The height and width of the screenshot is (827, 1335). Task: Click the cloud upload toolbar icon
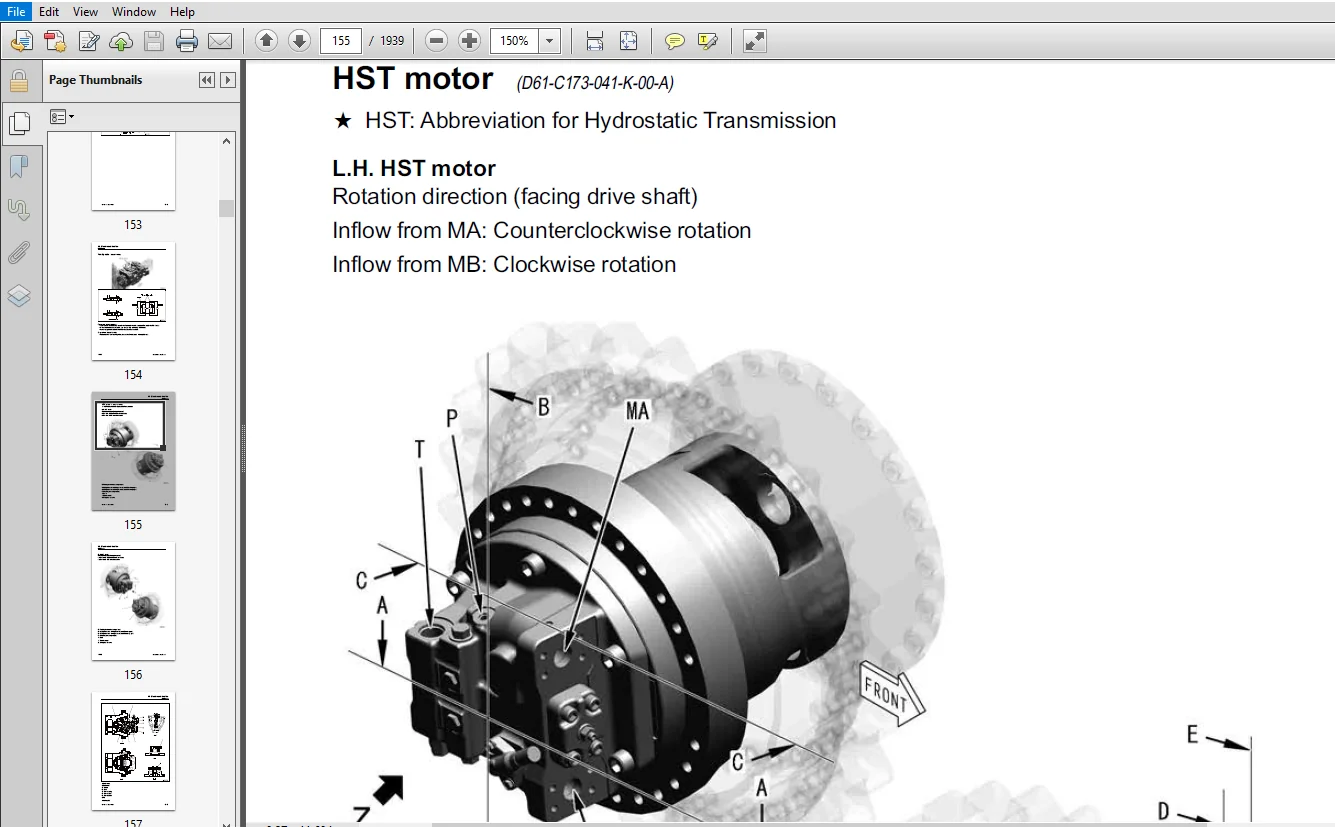click(121, 41)
